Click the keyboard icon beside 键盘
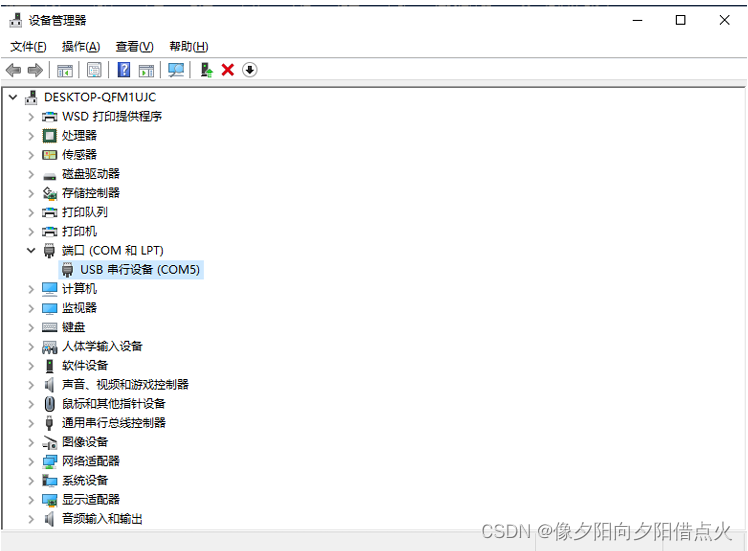The width and height of the screenshot is (748, 551). tap(50, 327)
